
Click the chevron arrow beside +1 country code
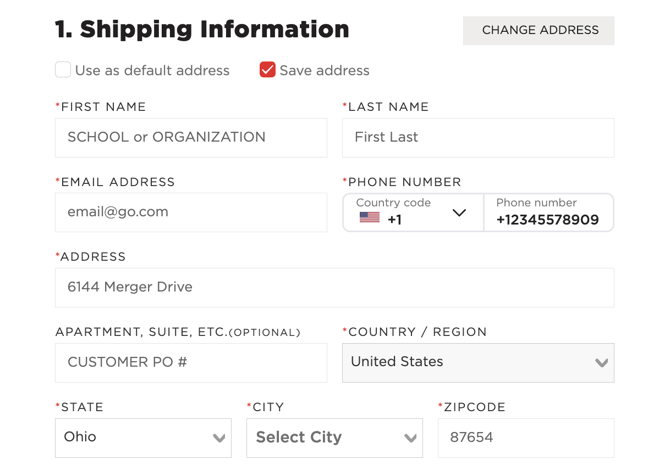[459, 212]
